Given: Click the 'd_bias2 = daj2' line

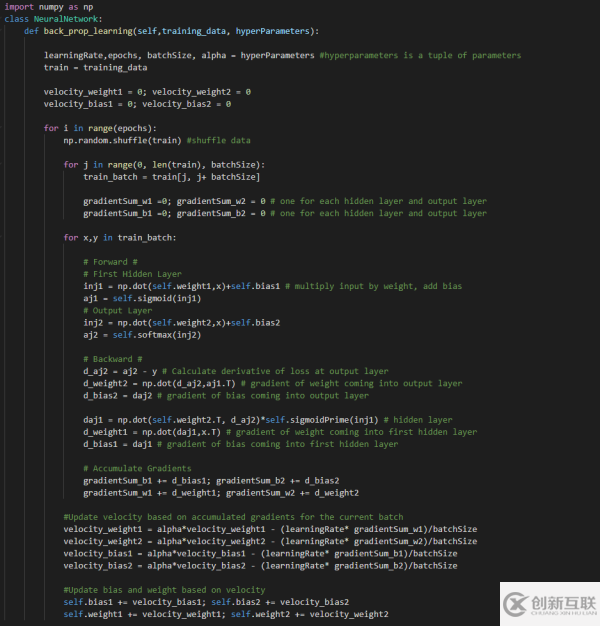Looking at the screenshot, I should [226, 396].
